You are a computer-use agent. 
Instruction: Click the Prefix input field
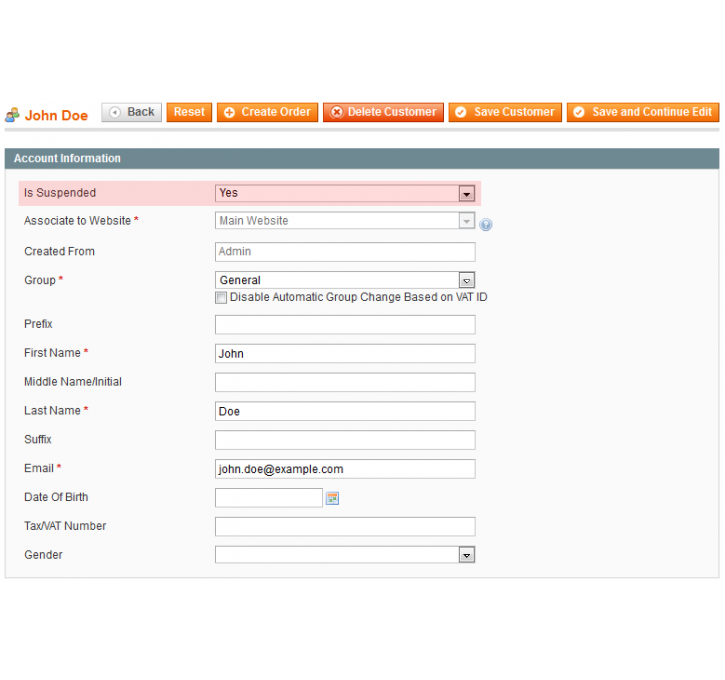click(x=345, y=324)
